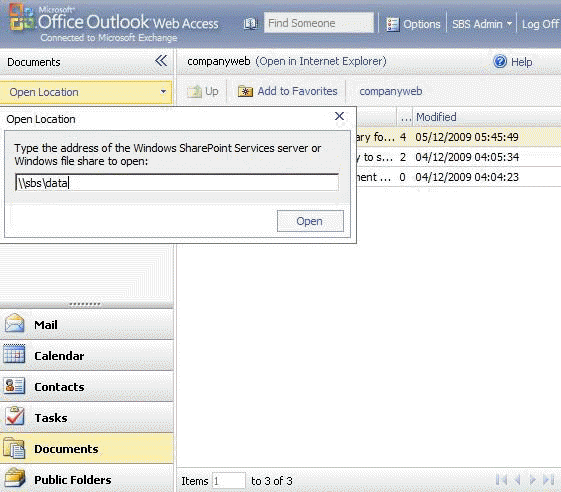Image resolution: width=561 pixels, height=492 pixels.
Task: Click the navigation pane resize grip dots
Action: tap(85, 305)
